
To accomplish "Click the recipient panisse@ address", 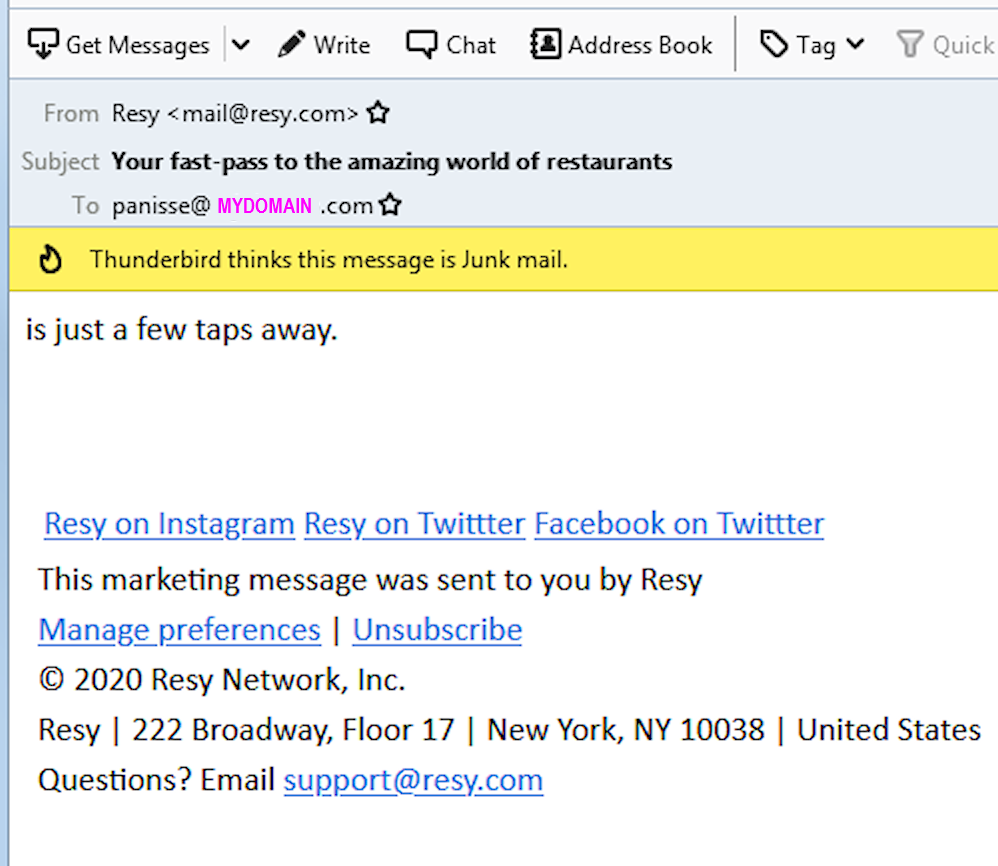I will (x=242, y=206).
